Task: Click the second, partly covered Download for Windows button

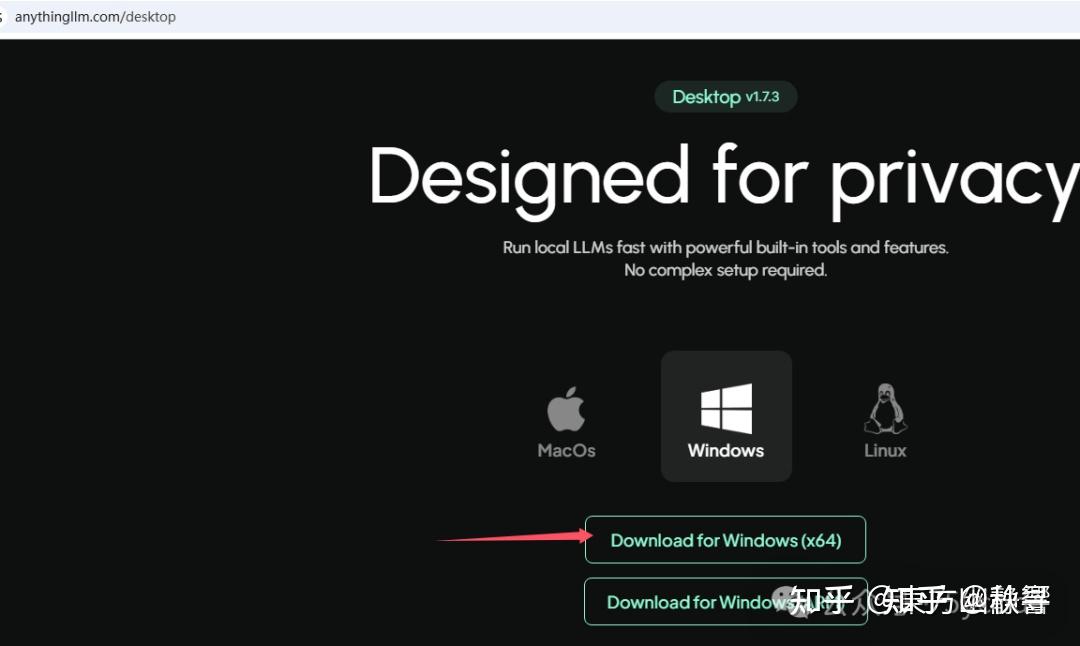Action: 725,601
